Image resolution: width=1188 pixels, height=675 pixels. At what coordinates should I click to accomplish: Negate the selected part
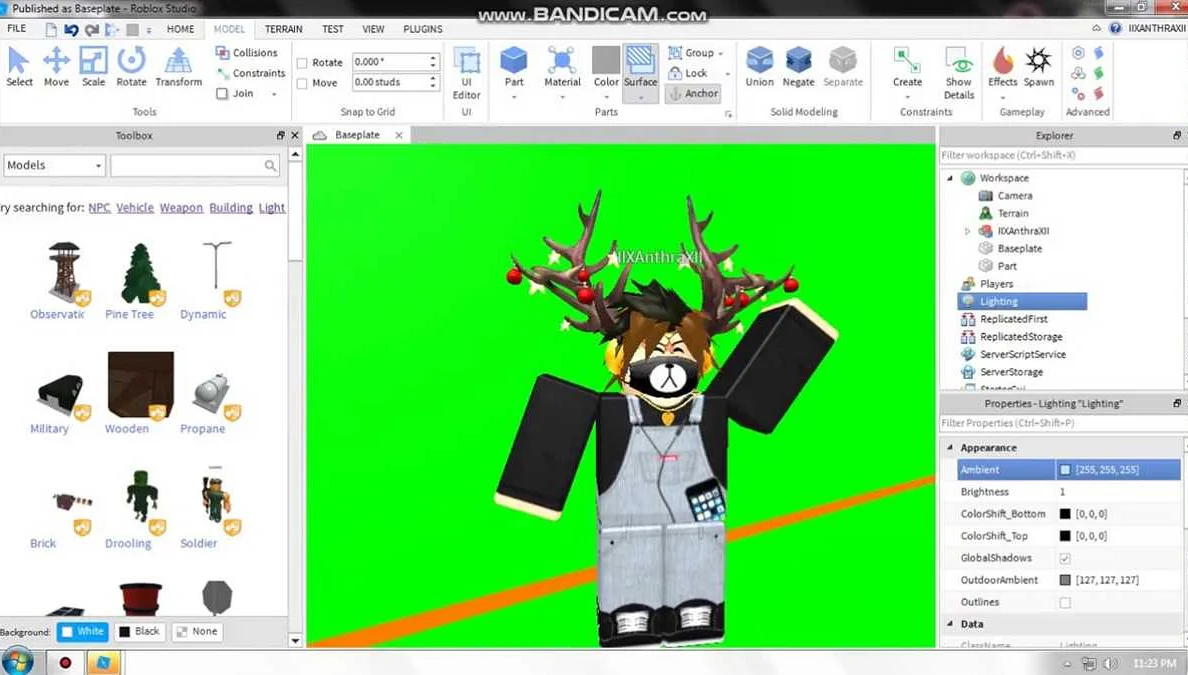point(799,67)
